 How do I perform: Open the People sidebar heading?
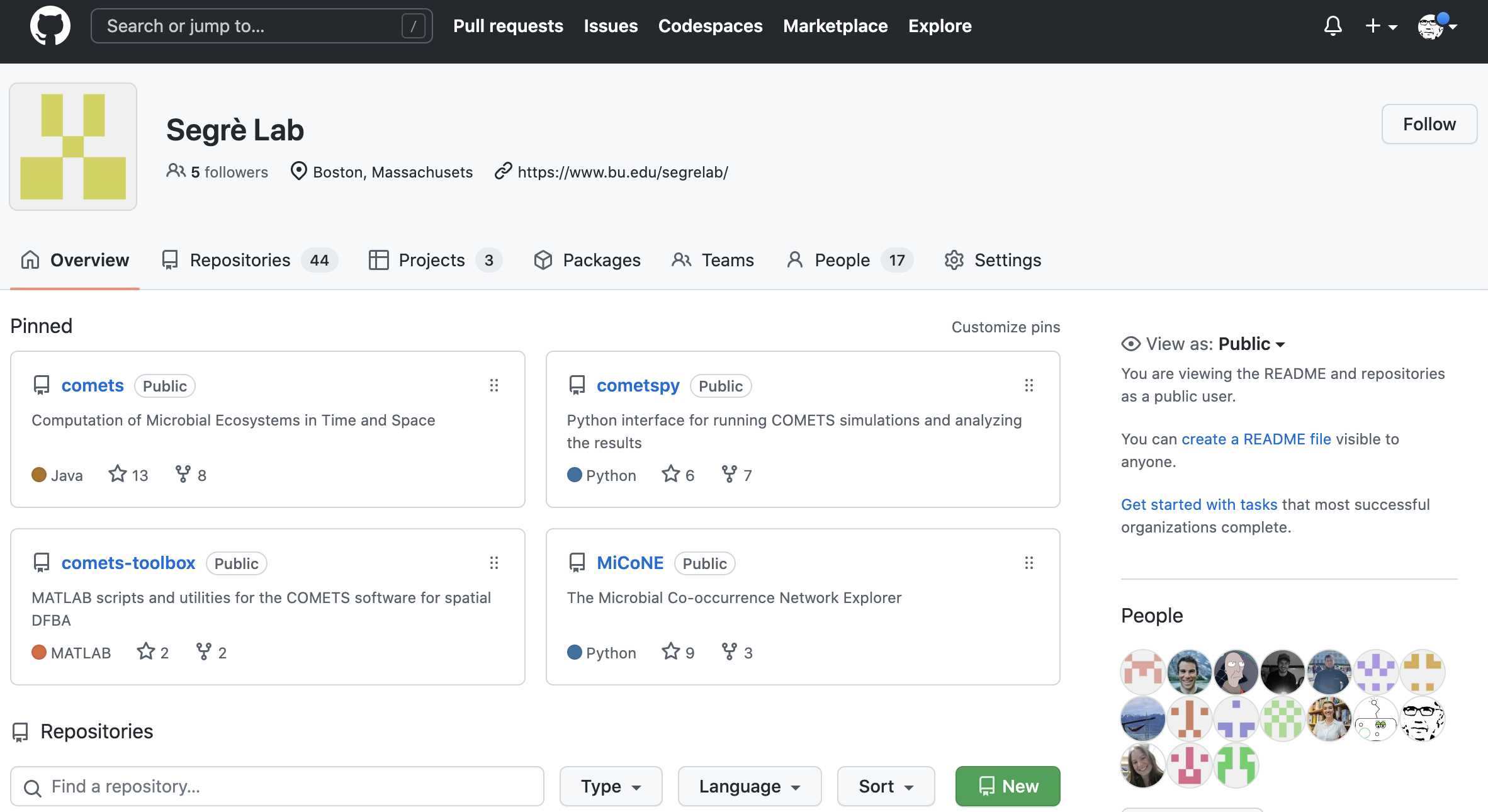1152,615
